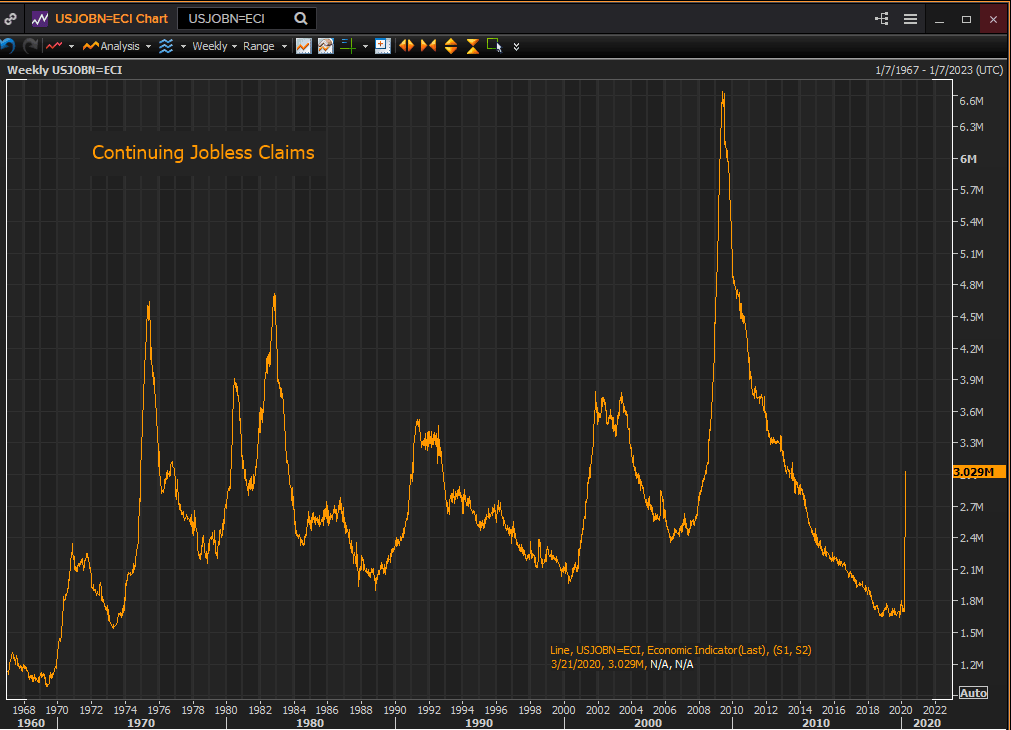The width and height of the screenshot is (1011, 730).
Task: Click the date range 1/7/1967 - 1/7/2023 label
Action: pyautogui.click(x=939, y=70)
